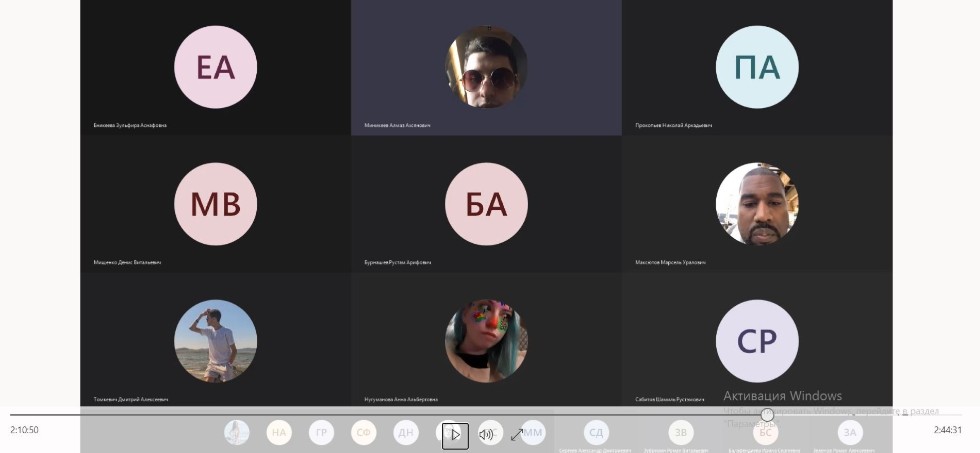This screenshot has height=453, width=980.
Task: Click the 2:10:50 elapsed time label
Action: [25, 430]
